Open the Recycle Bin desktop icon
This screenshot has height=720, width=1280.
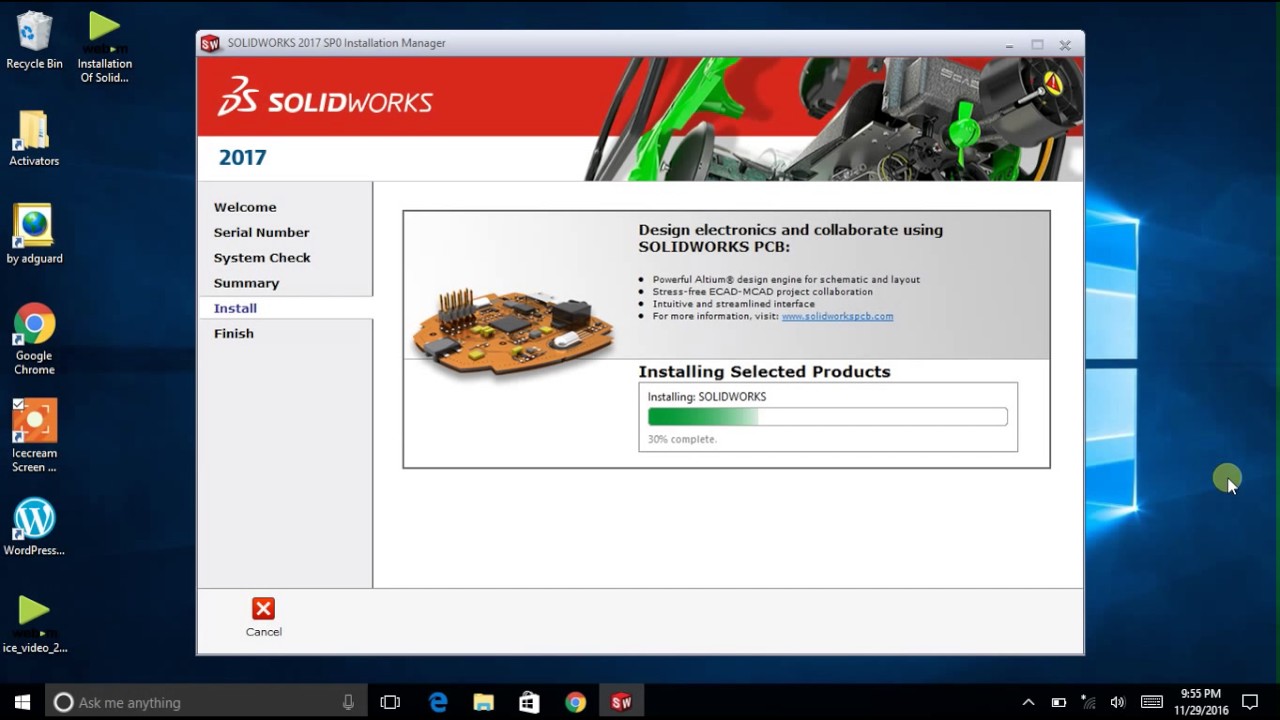pyautogui.click(x=34, y=40)
